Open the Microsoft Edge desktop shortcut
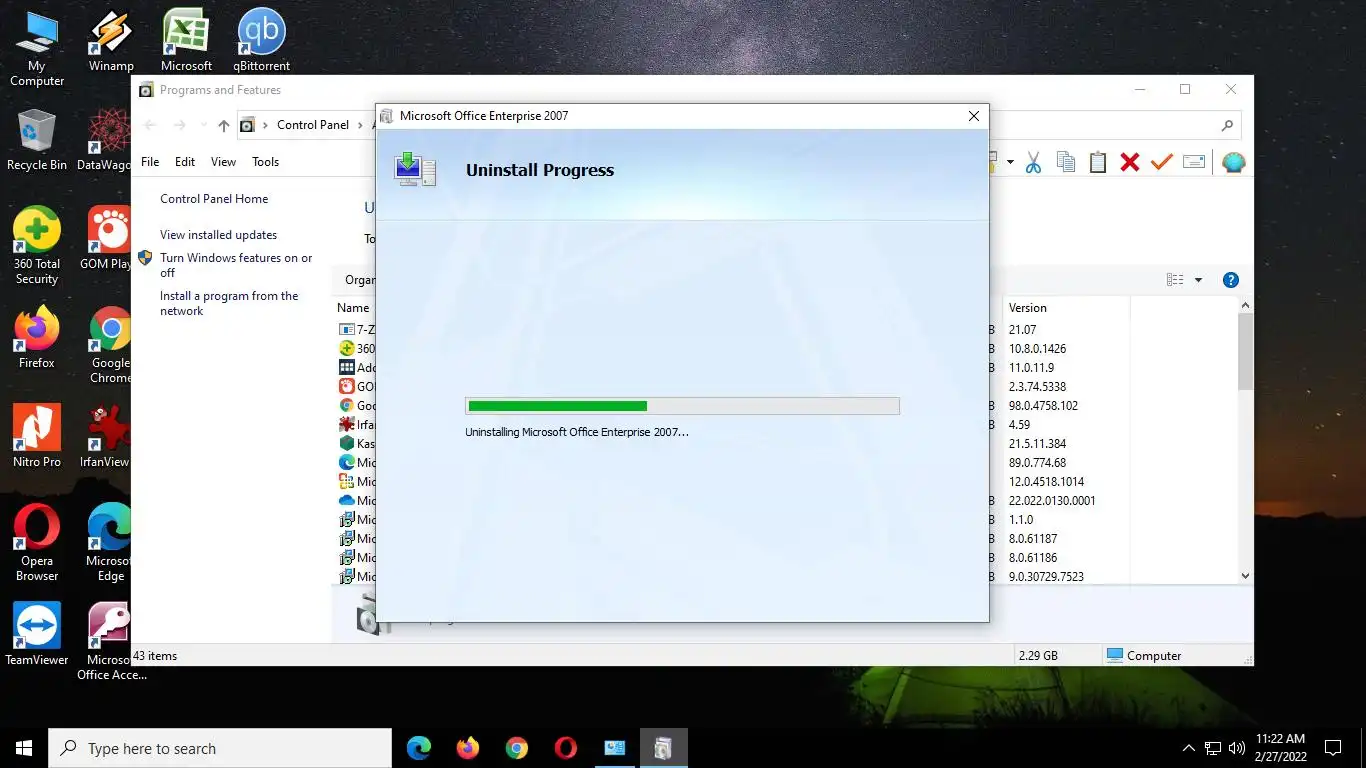The image size is (1366, 768). [x=110, y=543]
